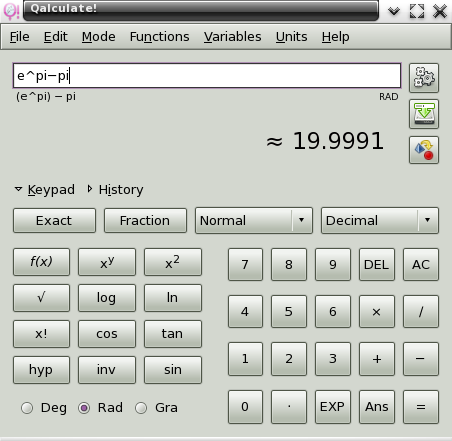The width and height of the screenshot is (452, 441).
Task: Click inside the e^pi−pi expression field
Action: pos(207,76)
